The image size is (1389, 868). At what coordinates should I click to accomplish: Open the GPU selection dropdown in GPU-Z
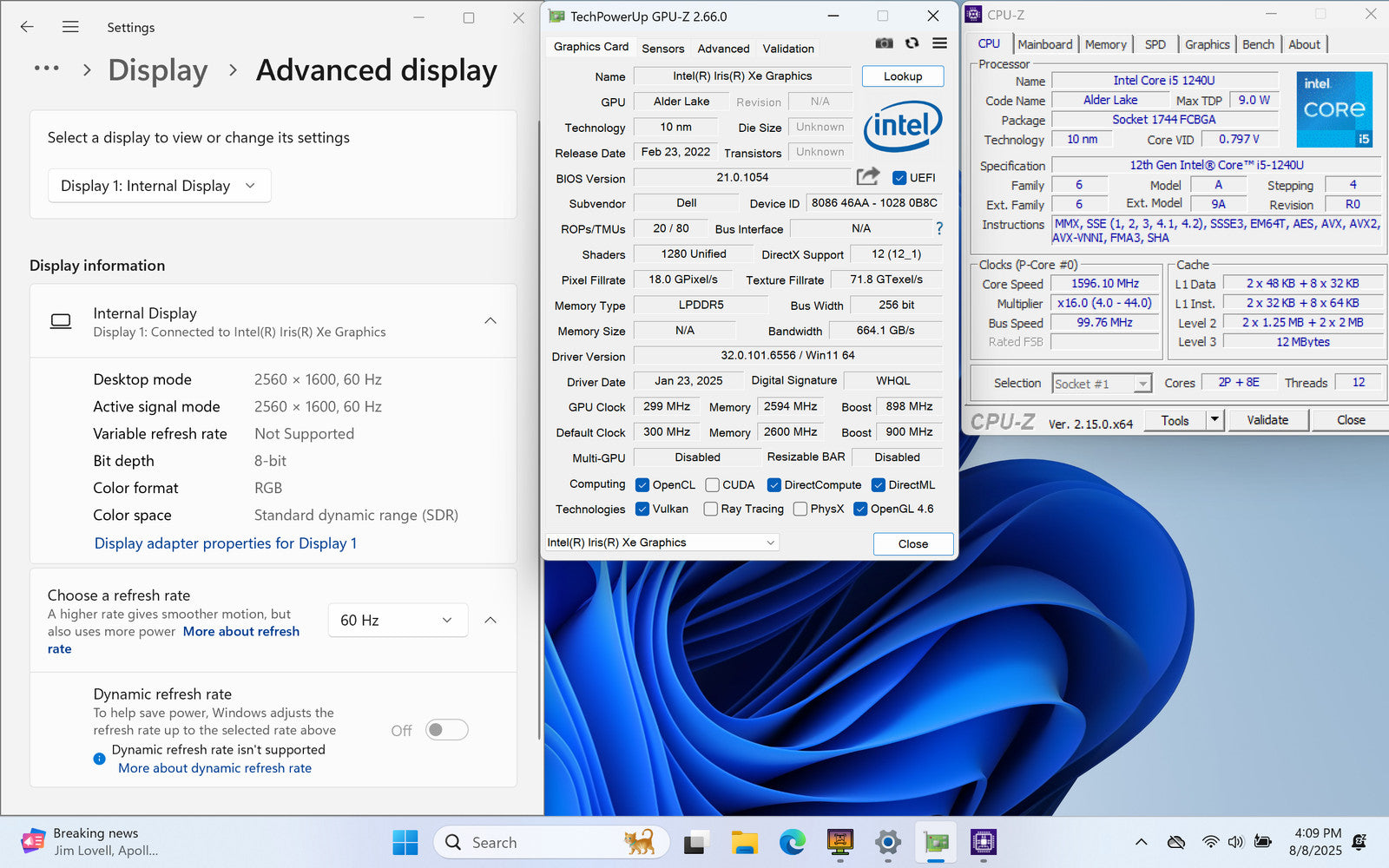click(x=662, y=542)
